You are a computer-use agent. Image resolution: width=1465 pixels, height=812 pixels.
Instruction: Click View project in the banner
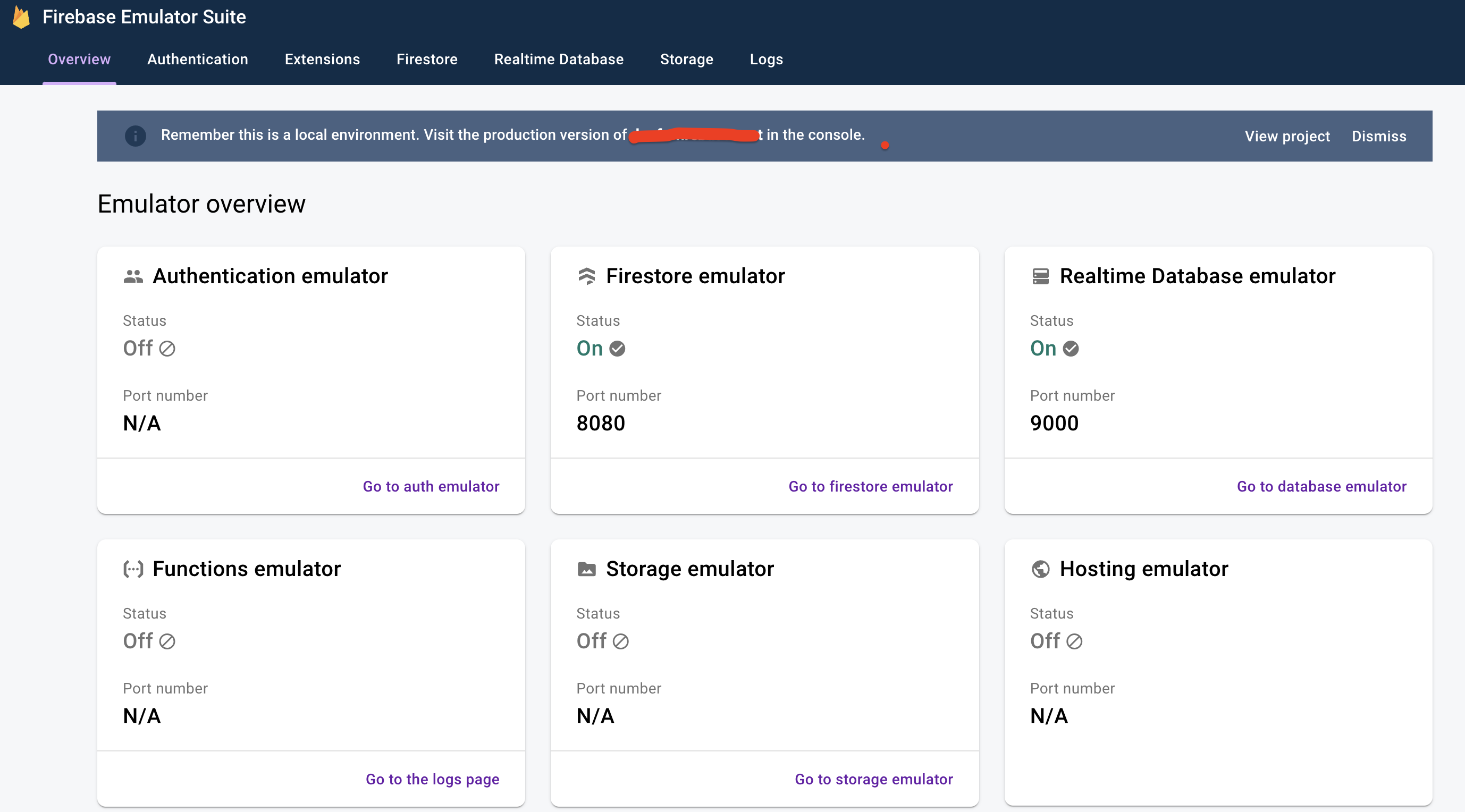[x=1286, y=137]
